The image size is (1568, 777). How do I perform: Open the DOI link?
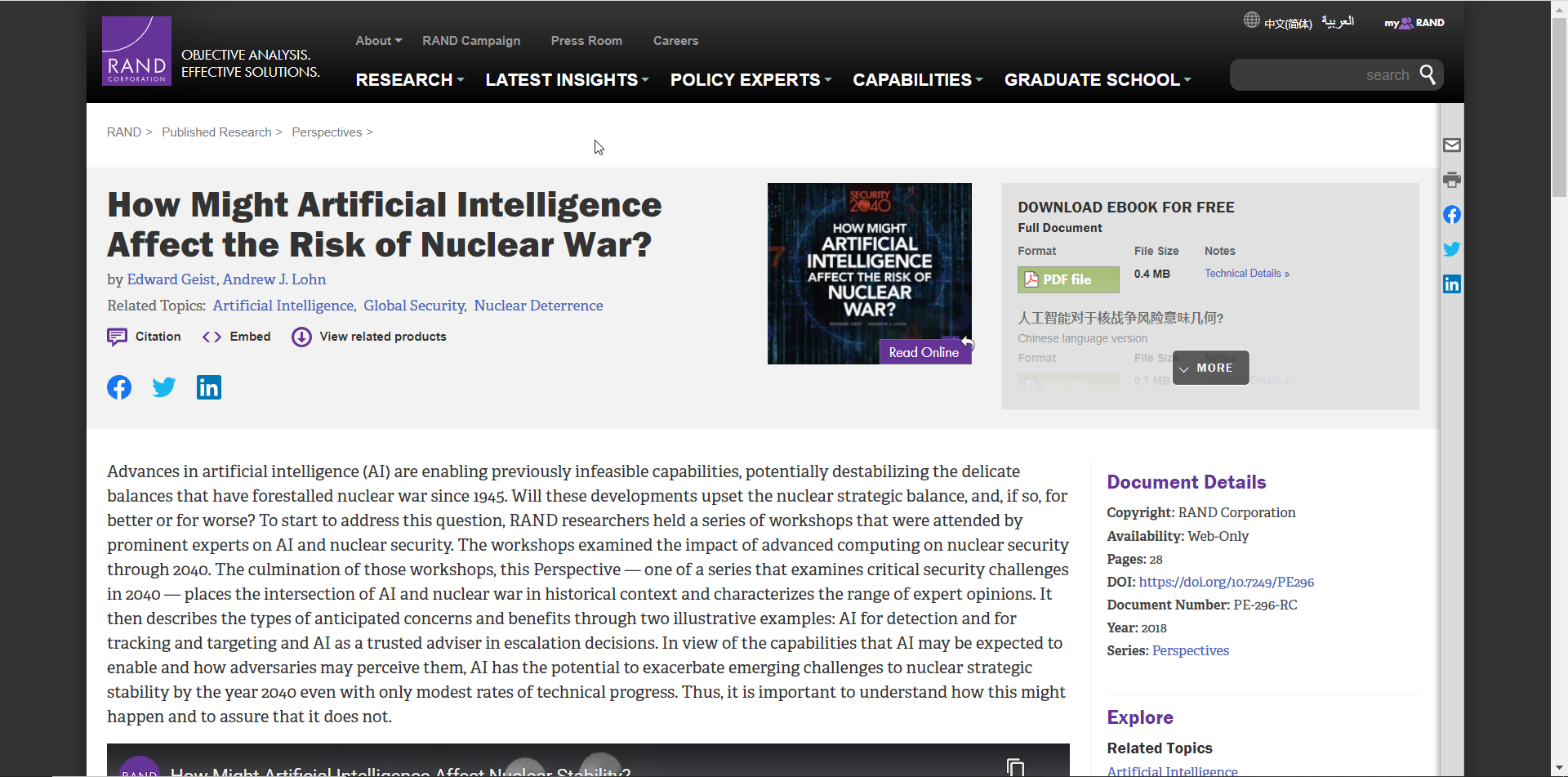pos(1226,582)
